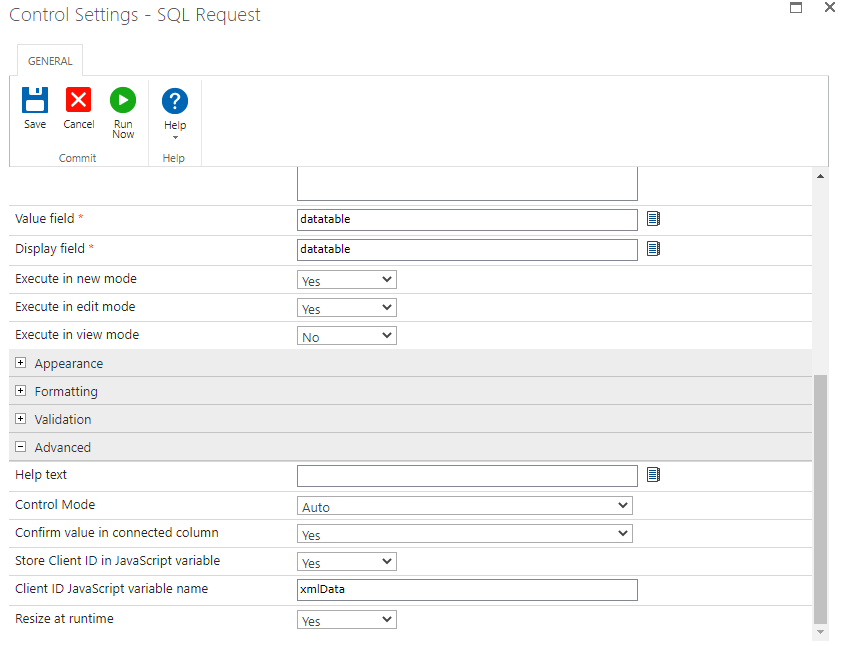Expand the Validation section
Image resolution: width=841 pixels, height=646 pixels.
[x=21, y=419]
